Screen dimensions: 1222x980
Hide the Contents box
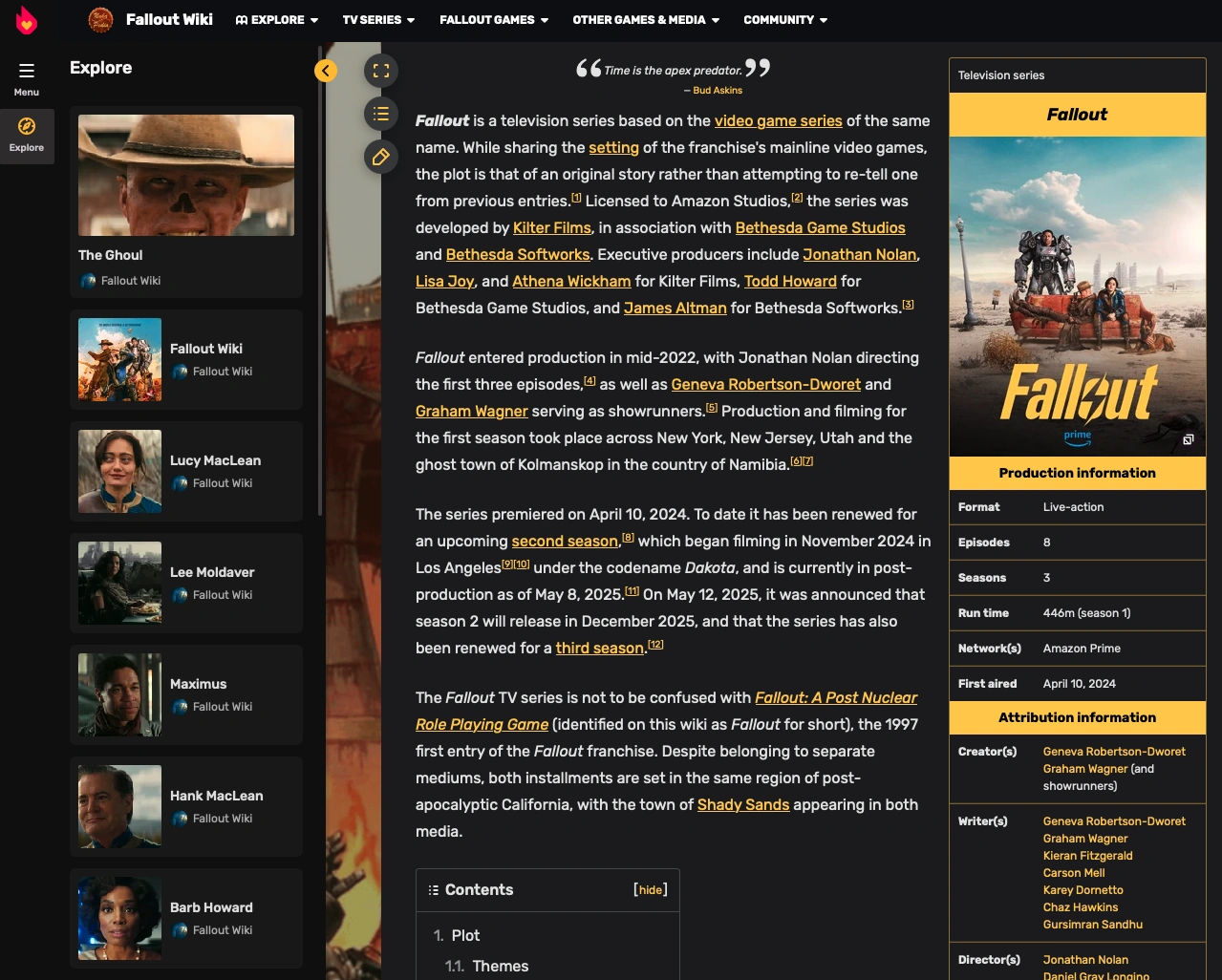(651, 890)
